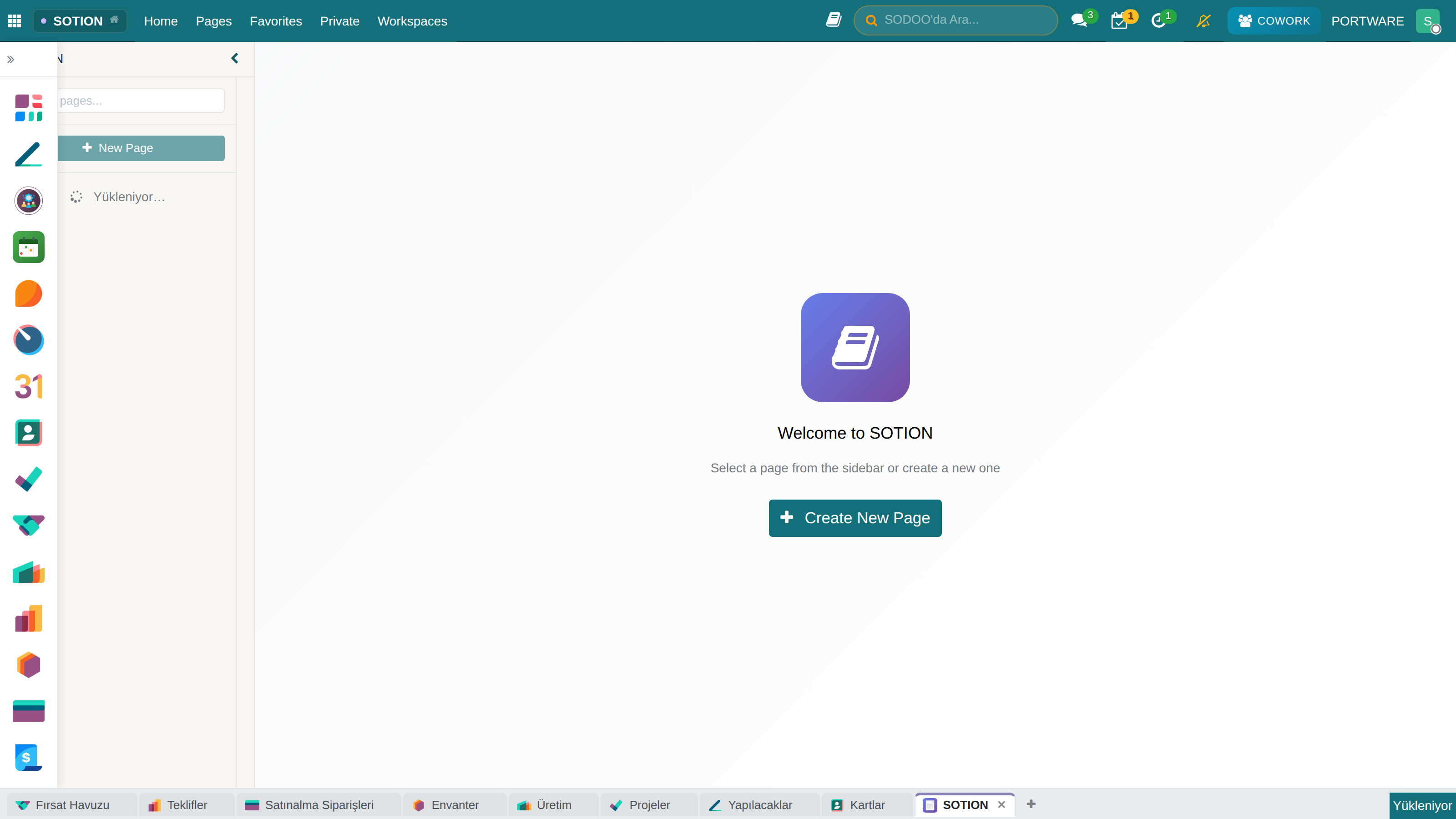Screen dimensions: 1456x819
Task: Click the large SOTION book logo
Action: pyautogui.click(x=855, y=348)
